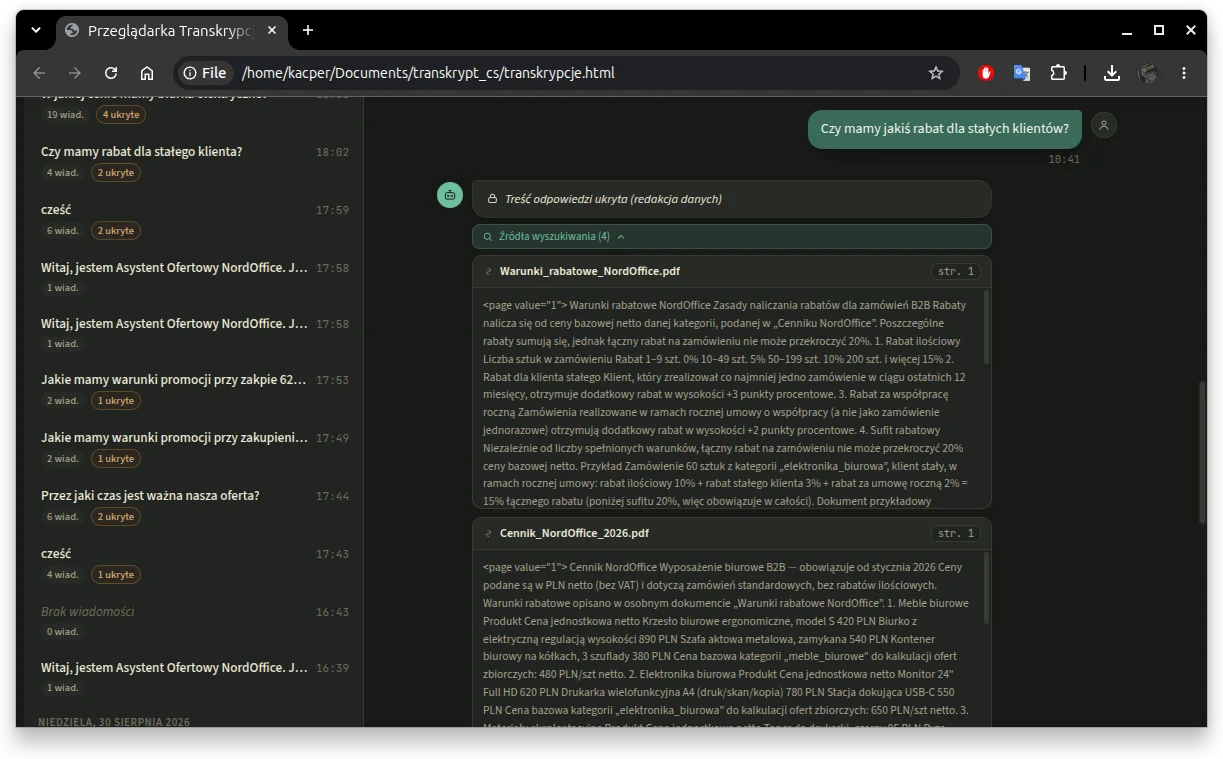The image size is (1223, 759).
Task: Open 'Przez jaki czas jest ważna nasza oferta?'
Action: pos(195,505)
